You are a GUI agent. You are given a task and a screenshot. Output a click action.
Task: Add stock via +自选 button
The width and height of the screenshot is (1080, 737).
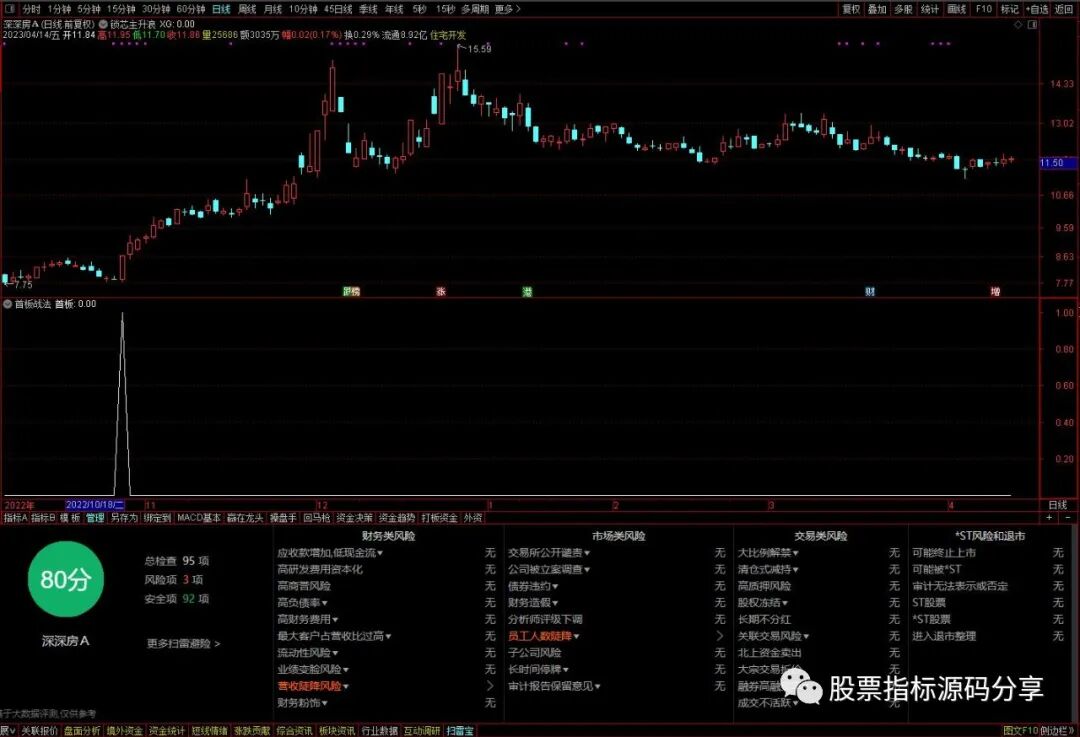tap(1037, 9)
